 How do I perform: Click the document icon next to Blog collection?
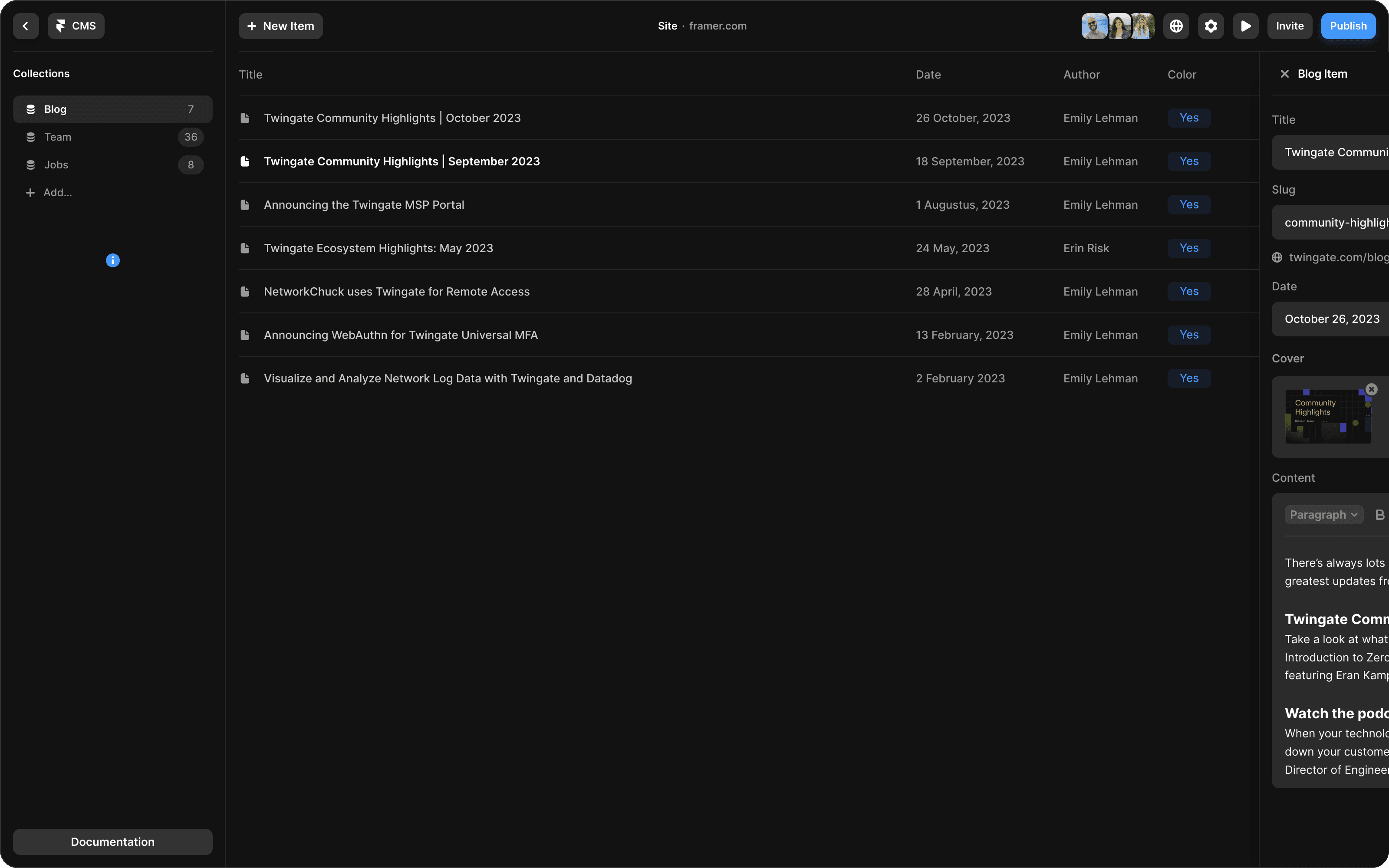pyautogui.click(x=29, y=109)
